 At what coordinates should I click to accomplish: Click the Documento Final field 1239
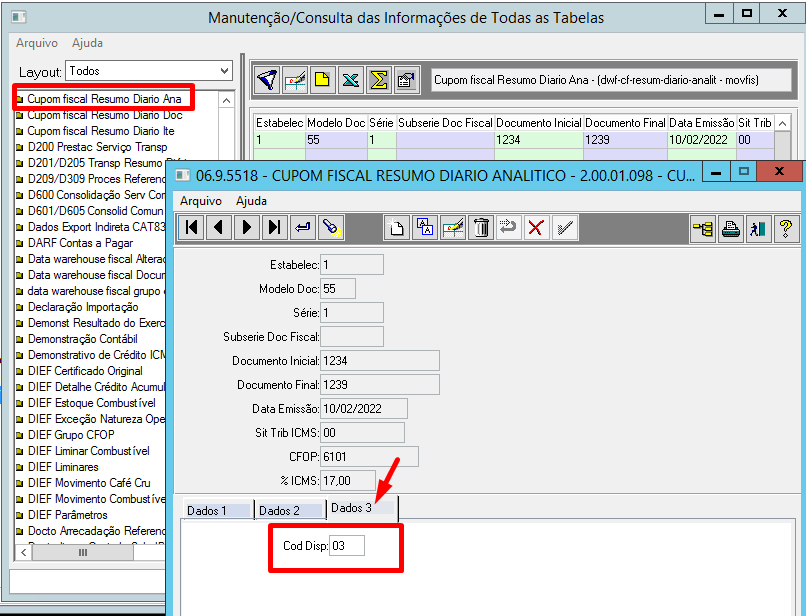point(380,385)
